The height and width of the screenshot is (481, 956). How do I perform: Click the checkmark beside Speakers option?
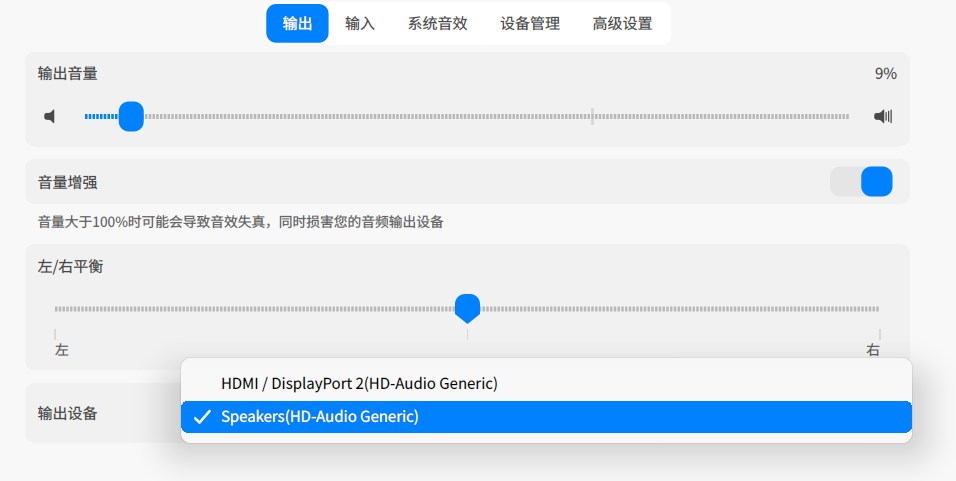tap(202, 417)
